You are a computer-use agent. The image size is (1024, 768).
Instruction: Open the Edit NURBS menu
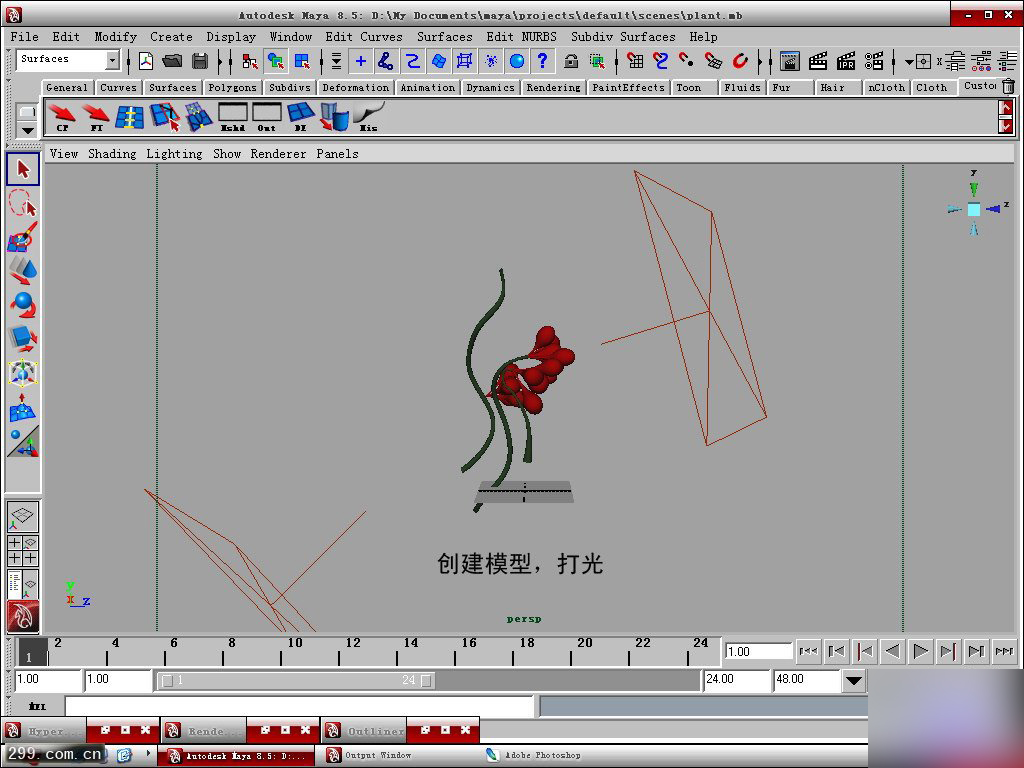(x=520, y=36)
